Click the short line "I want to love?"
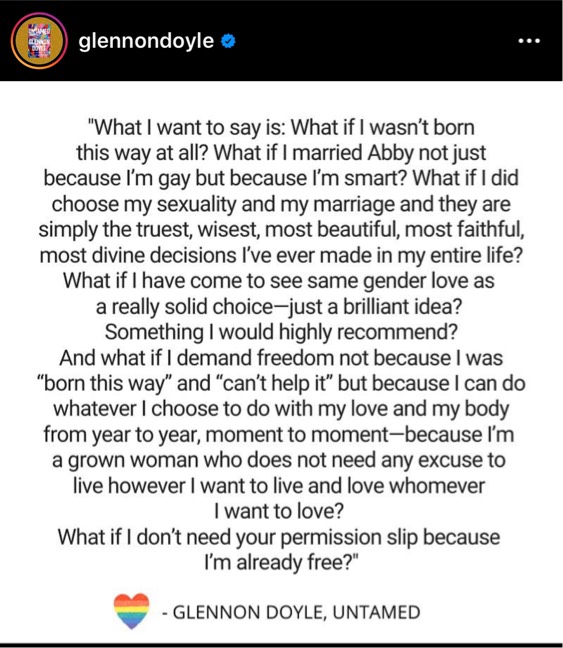Screen dimensions: 563x648 coord(279,512)
